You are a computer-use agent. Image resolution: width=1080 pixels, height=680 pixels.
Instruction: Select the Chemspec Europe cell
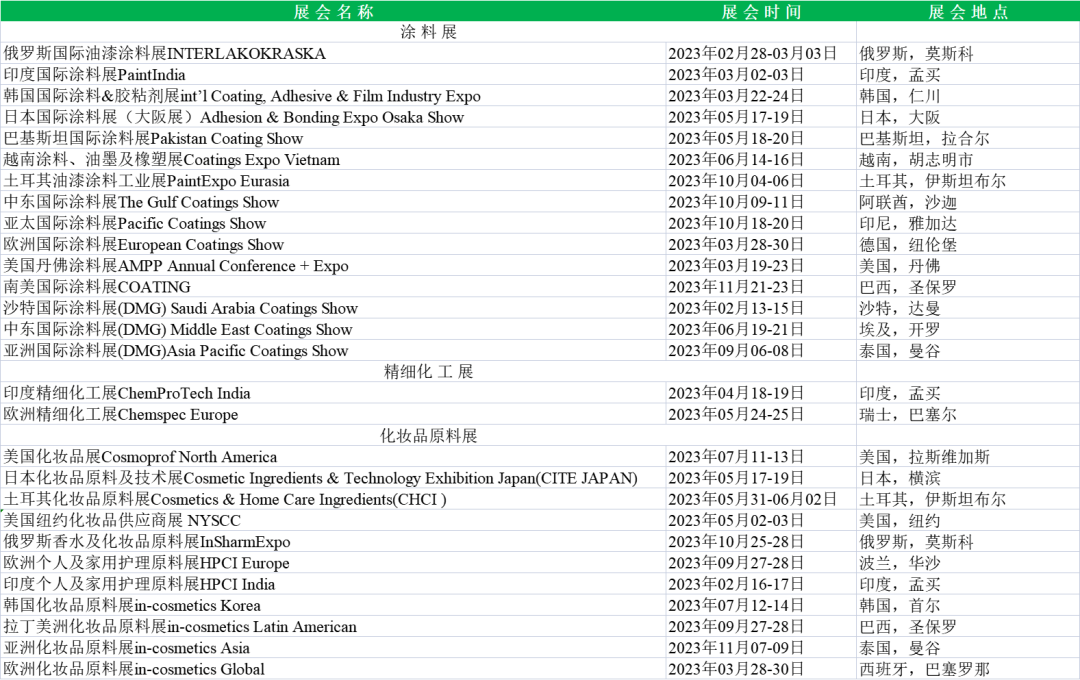(333, 414)
